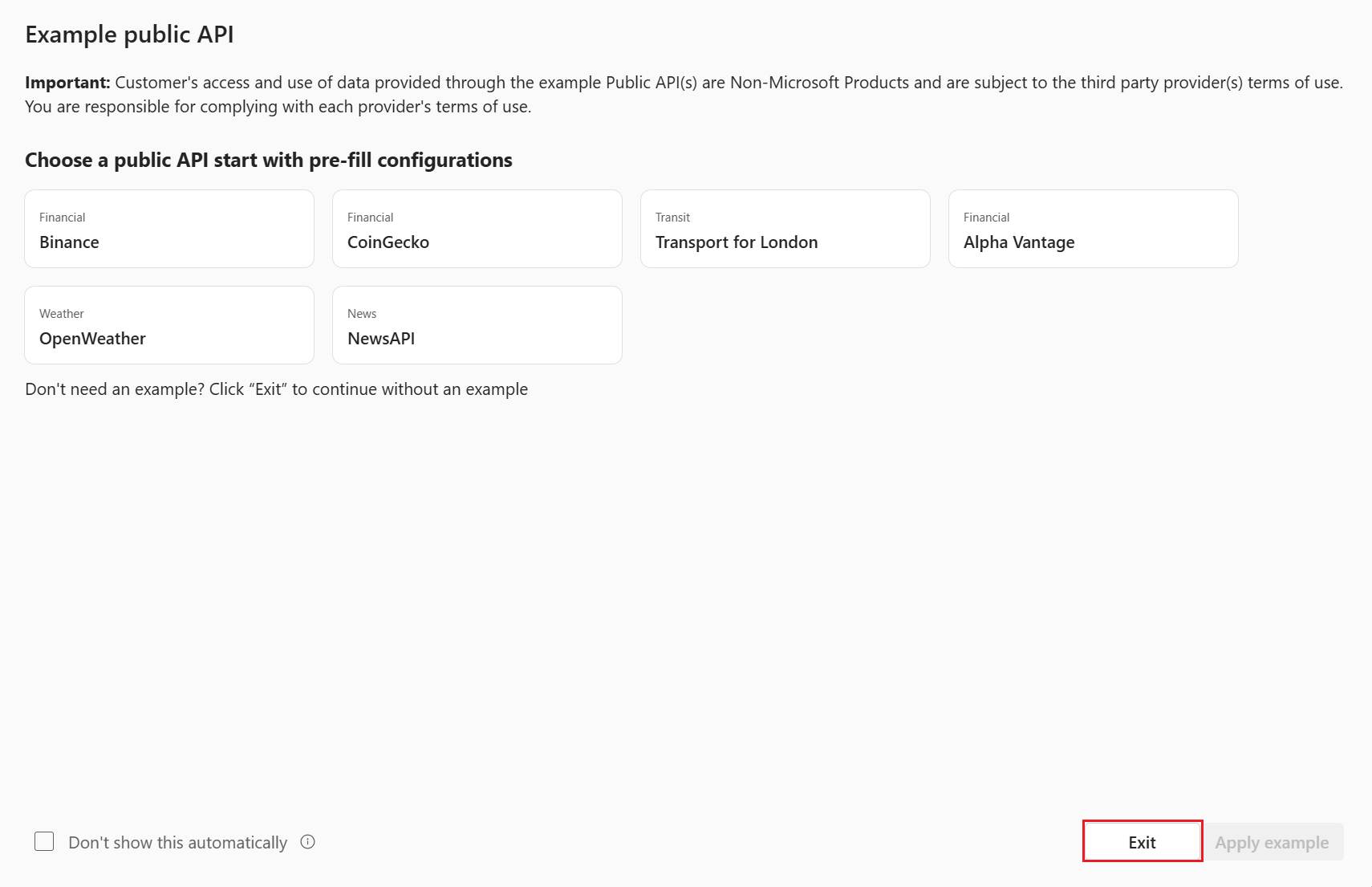The width and height of the screenshot is (1372, 887).
Task: Click the bold "Important:" notice text
Action: pos(67,83)
